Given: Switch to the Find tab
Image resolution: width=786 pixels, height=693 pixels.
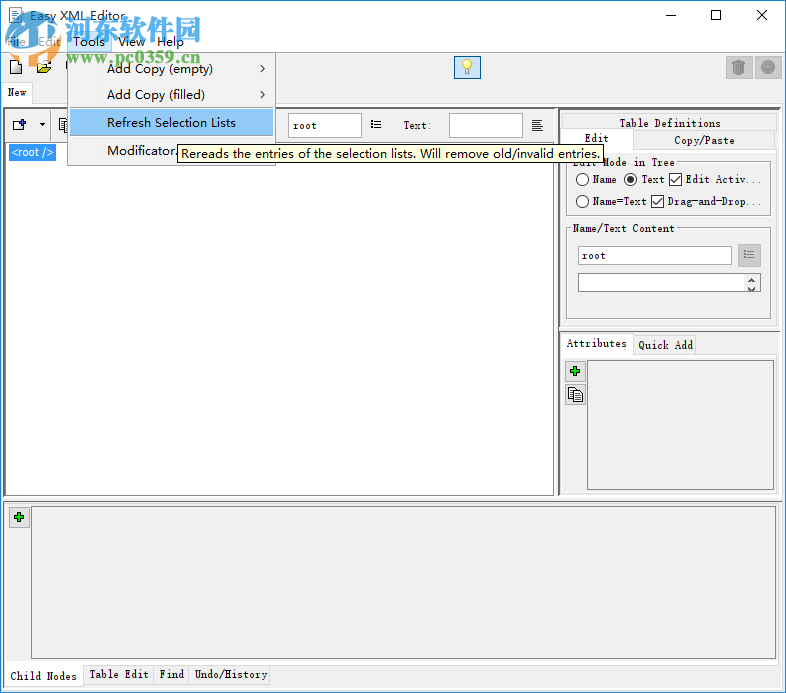Looking at the screenshot, I should click(171, 674).
